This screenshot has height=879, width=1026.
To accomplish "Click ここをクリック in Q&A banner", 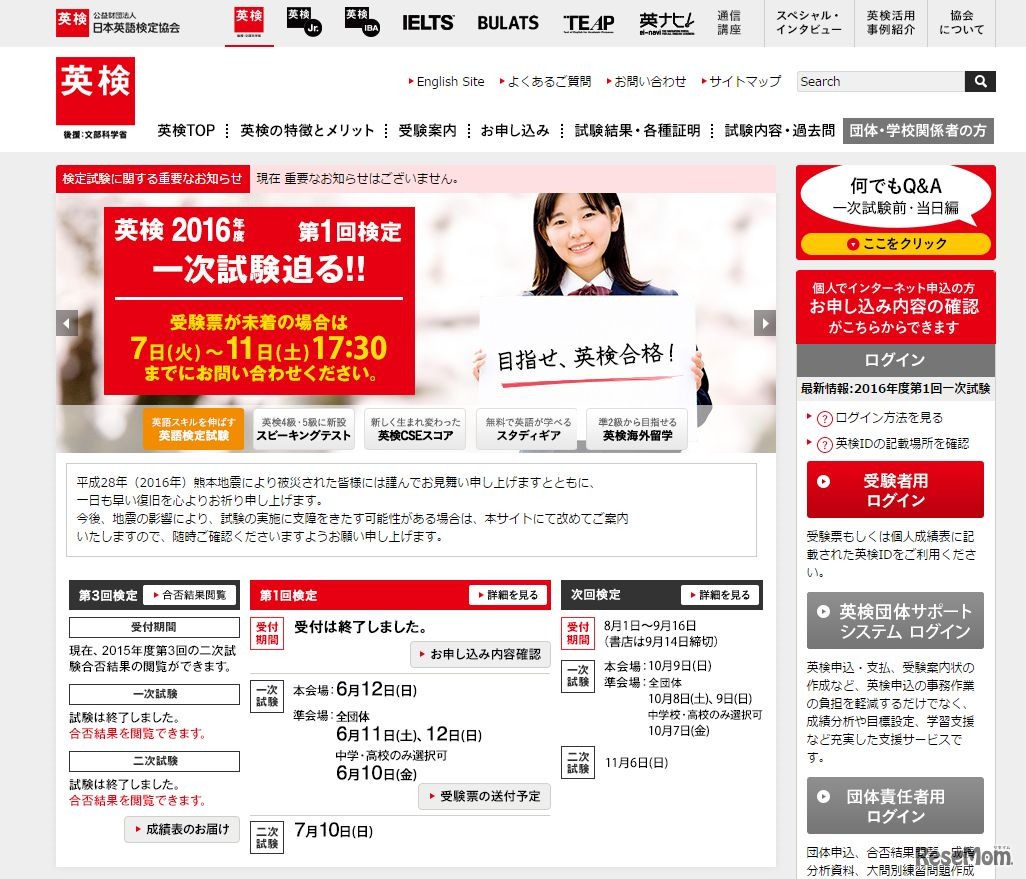I will pos(896,243).
